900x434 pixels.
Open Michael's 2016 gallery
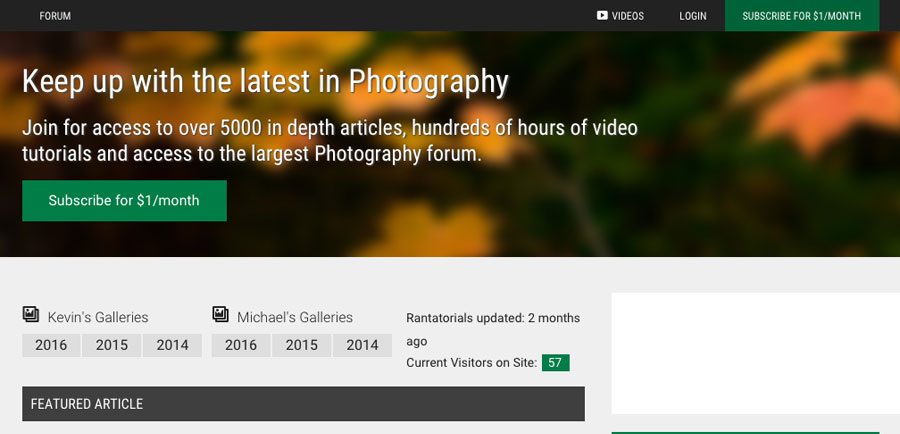(x=240, y=345)
